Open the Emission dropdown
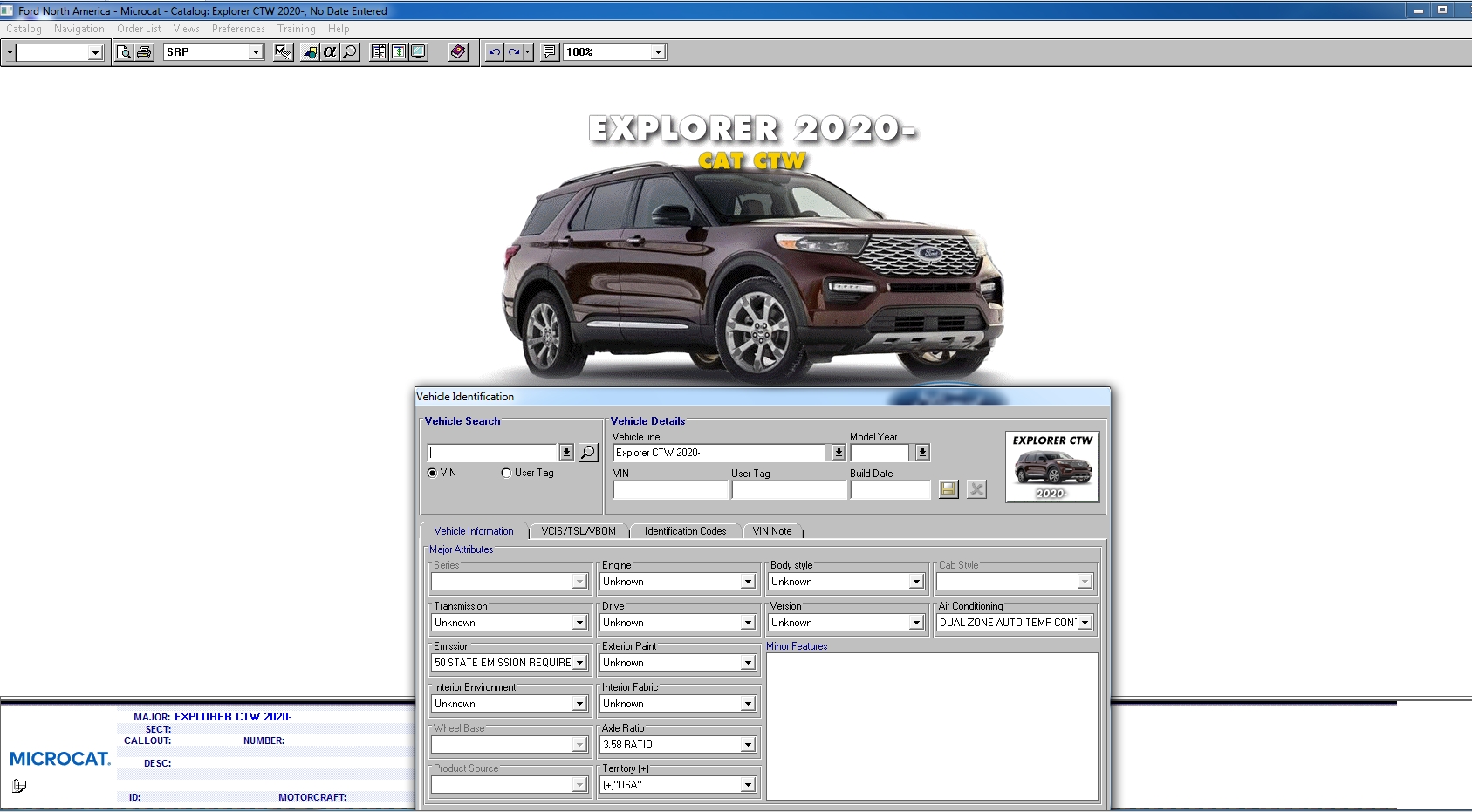The image size is (1472, 812). pyautogui.click(x=579, y=663)
